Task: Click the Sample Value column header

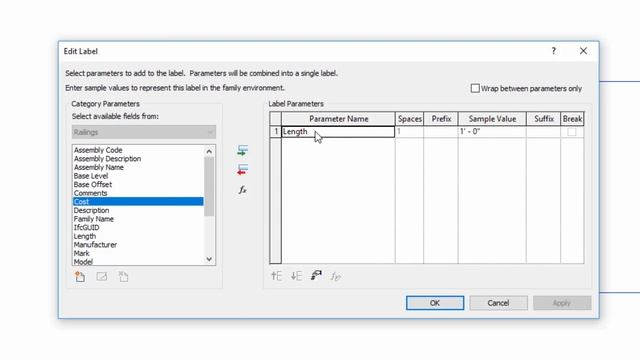Action: pos(492,119)
